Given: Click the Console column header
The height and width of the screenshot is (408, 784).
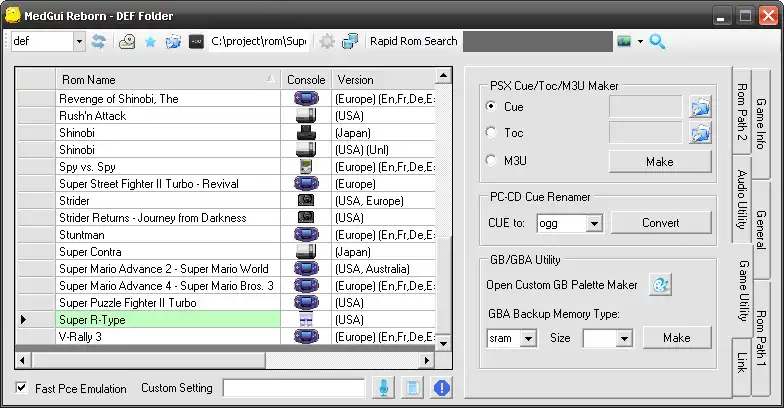Looking at the screenshot, I should [x=306, y=80].
